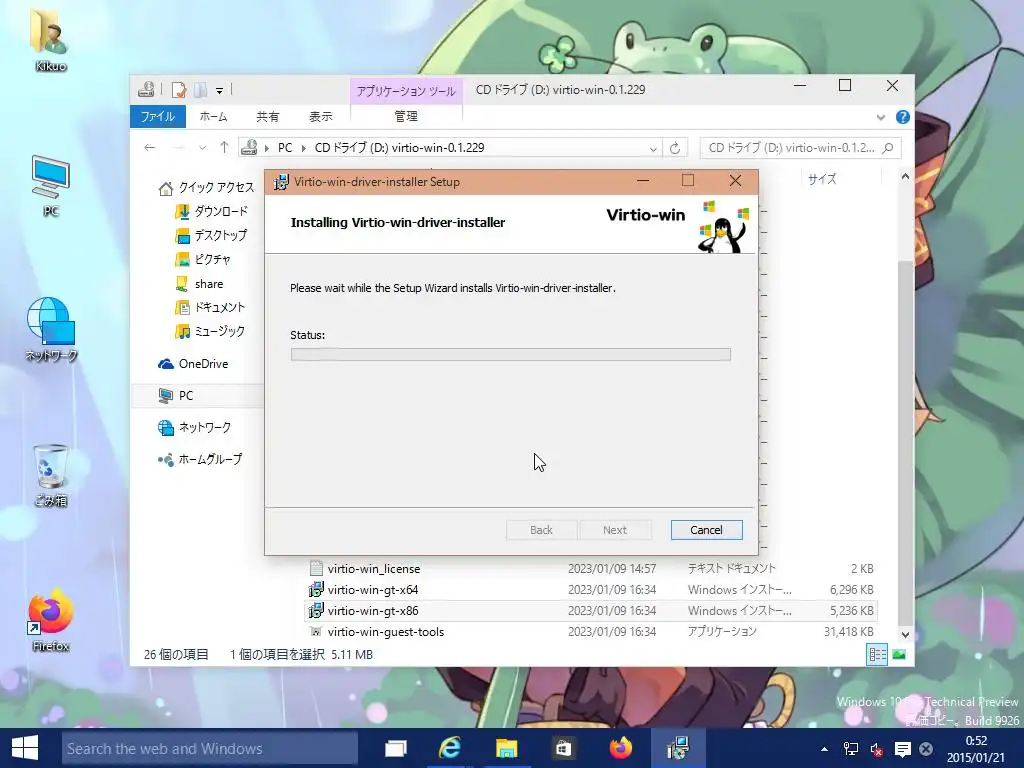This screenshot has height=768, width=1024.
Task: Launch Internet Explorer from the taskbar
Action: (x=450, y=748)
